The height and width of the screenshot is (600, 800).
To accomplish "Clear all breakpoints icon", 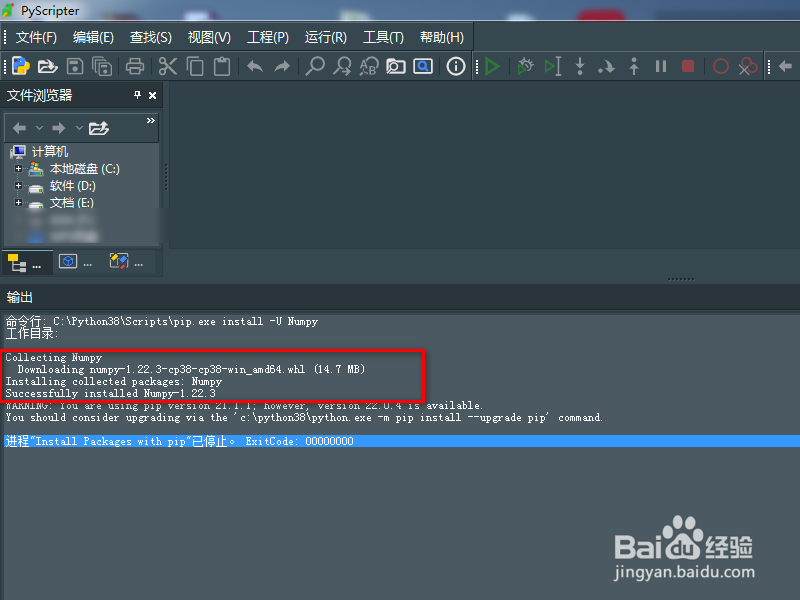I will pyautogui.click(x=747, y=66).
